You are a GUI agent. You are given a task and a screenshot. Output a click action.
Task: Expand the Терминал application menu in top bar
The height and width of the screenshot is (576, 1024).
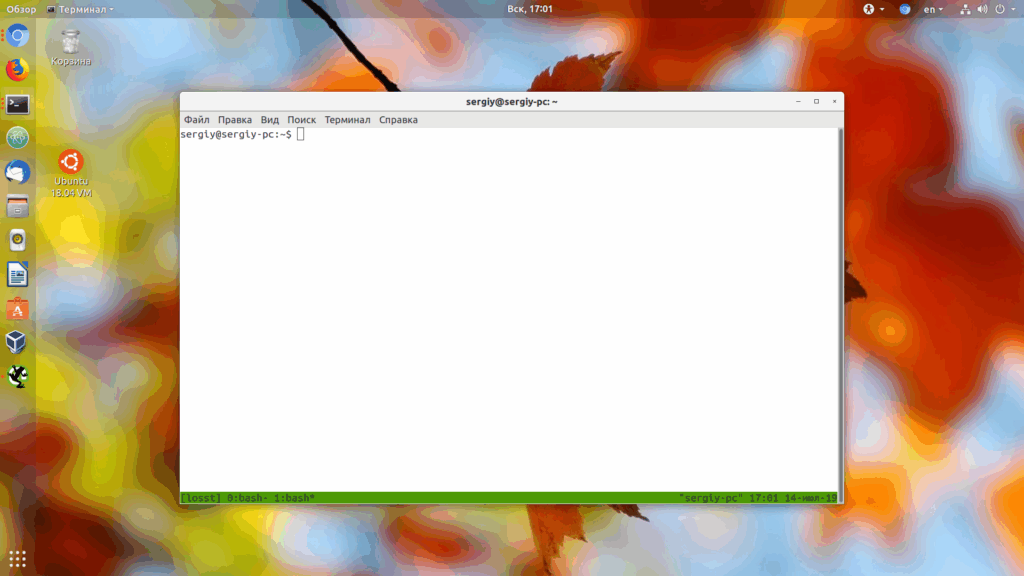pyautogui.click(x=80, y=9)
